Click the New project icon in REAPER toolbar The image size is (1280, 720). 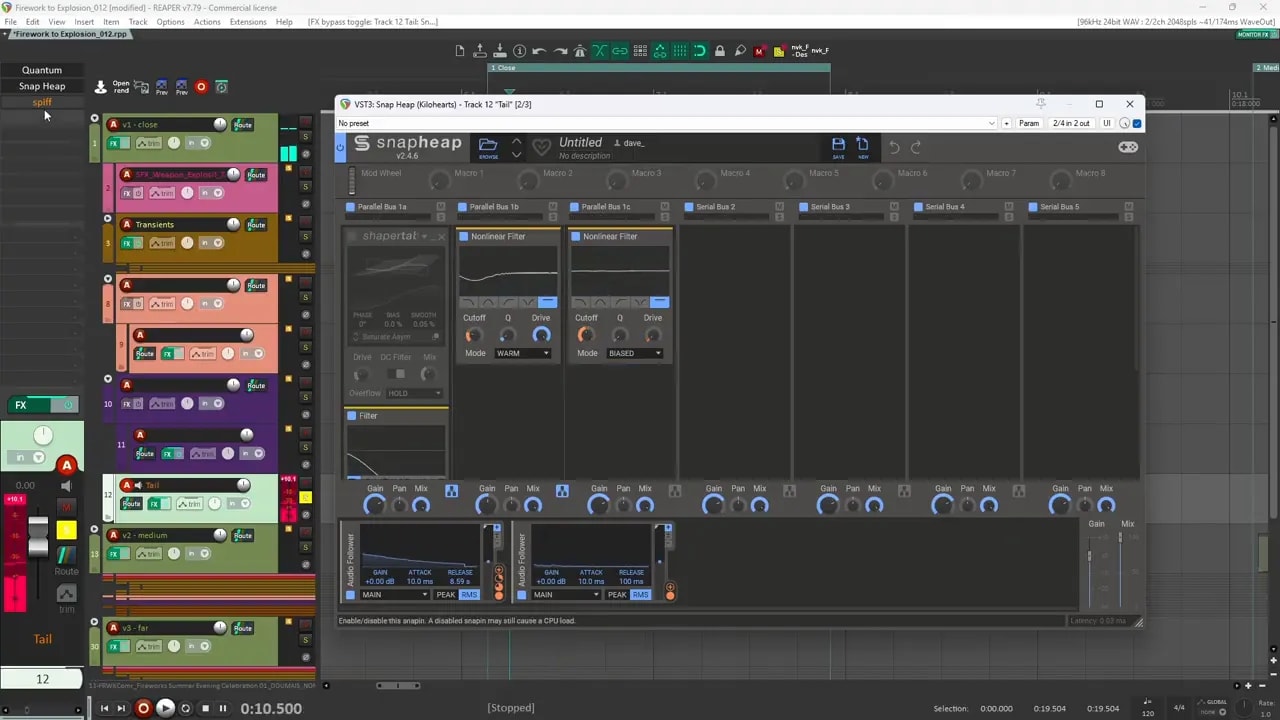point(460,51)
